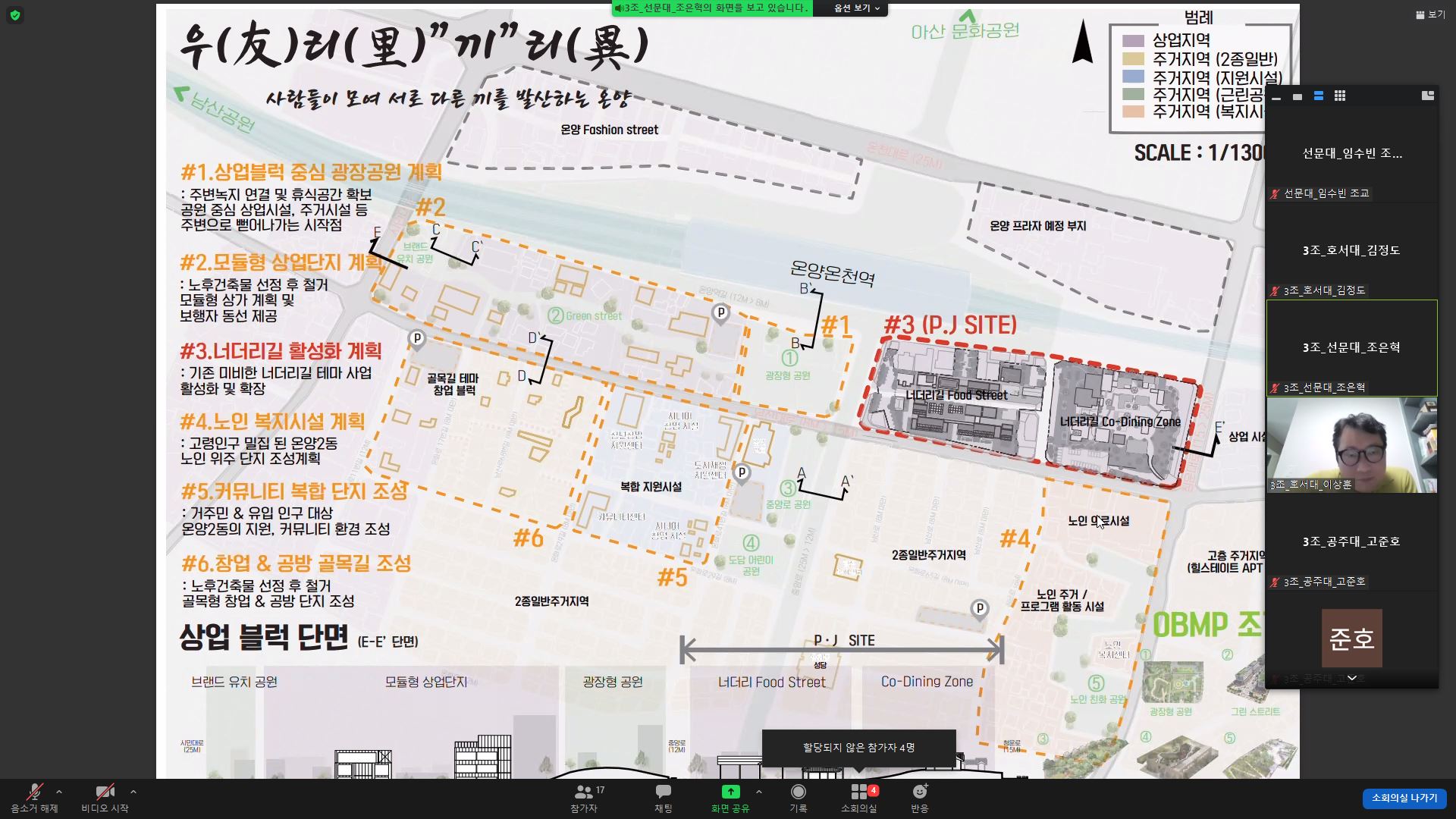The image size is (1456, 819).
Task: Open the participants panel
Action: (x=584, y=798)
